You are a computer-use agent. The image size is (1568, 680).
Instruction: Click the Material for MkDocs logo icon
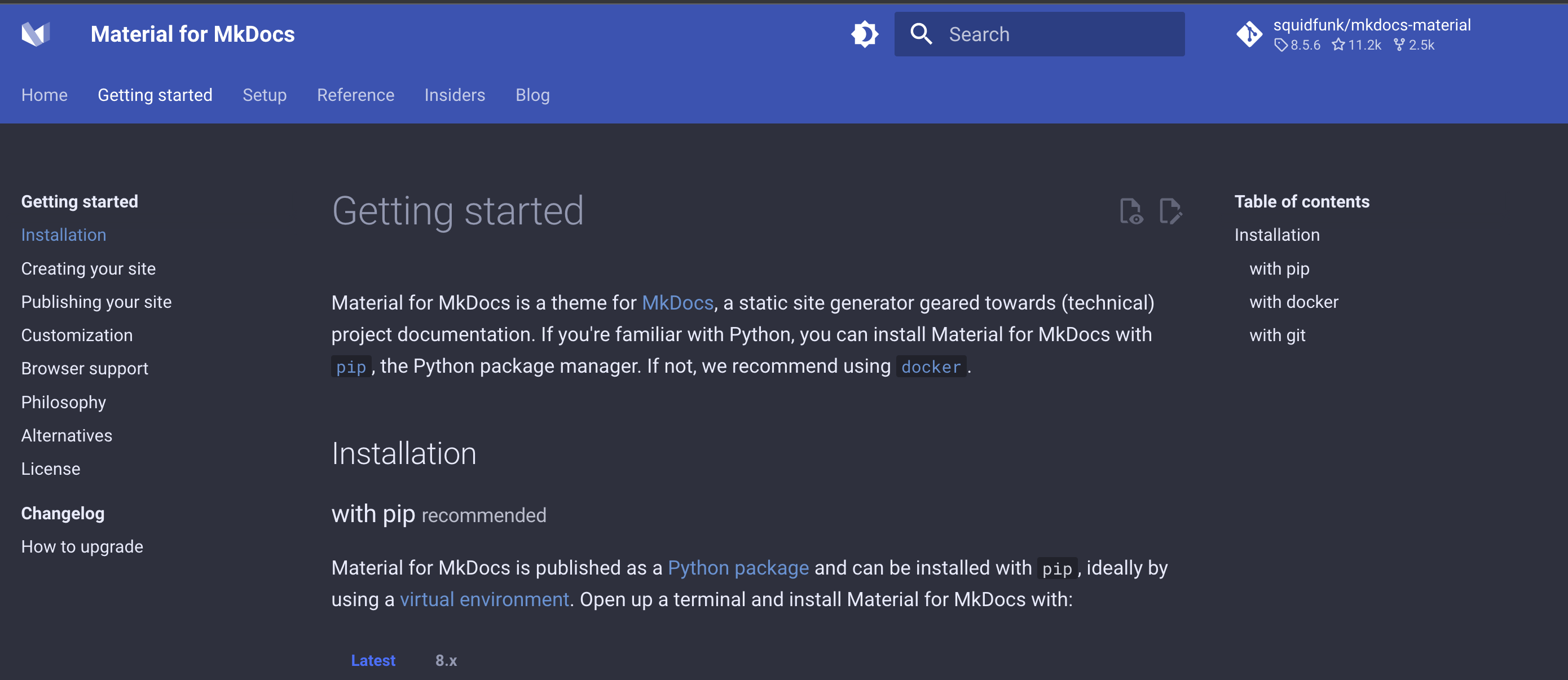tap(36, 34)
